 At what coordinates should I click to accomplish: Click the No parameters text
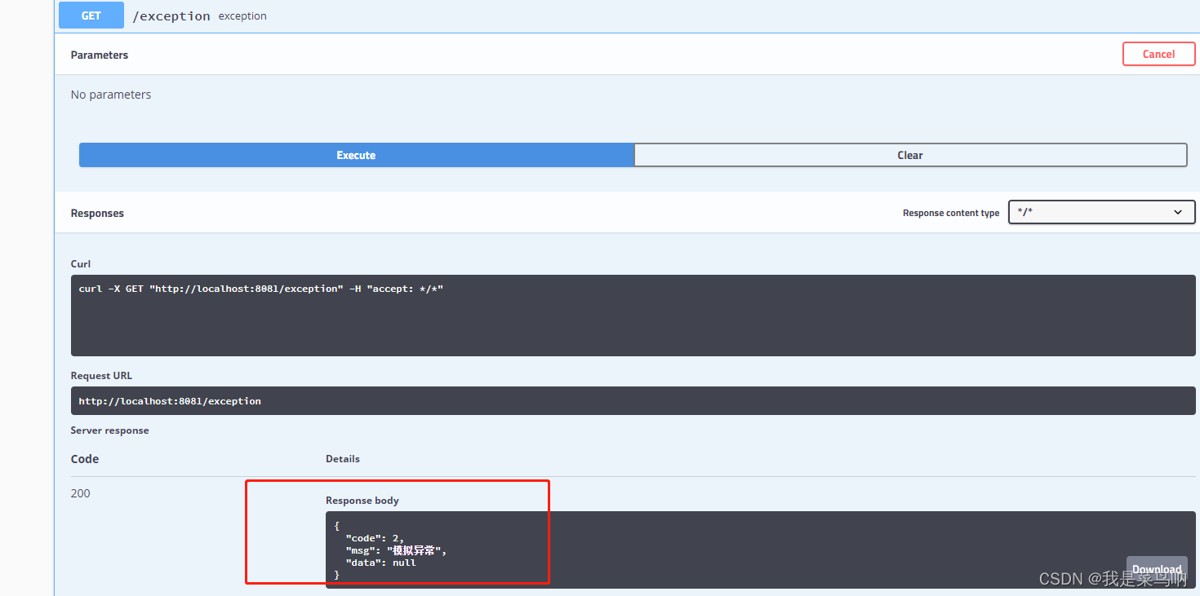click(x=111, y=94)
